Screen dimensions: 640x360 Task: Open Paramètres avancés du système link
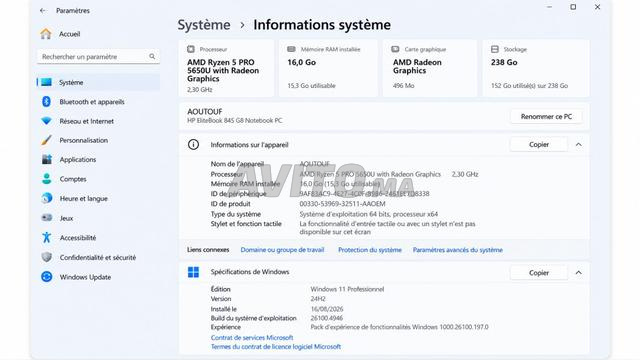tap(458, 250)
